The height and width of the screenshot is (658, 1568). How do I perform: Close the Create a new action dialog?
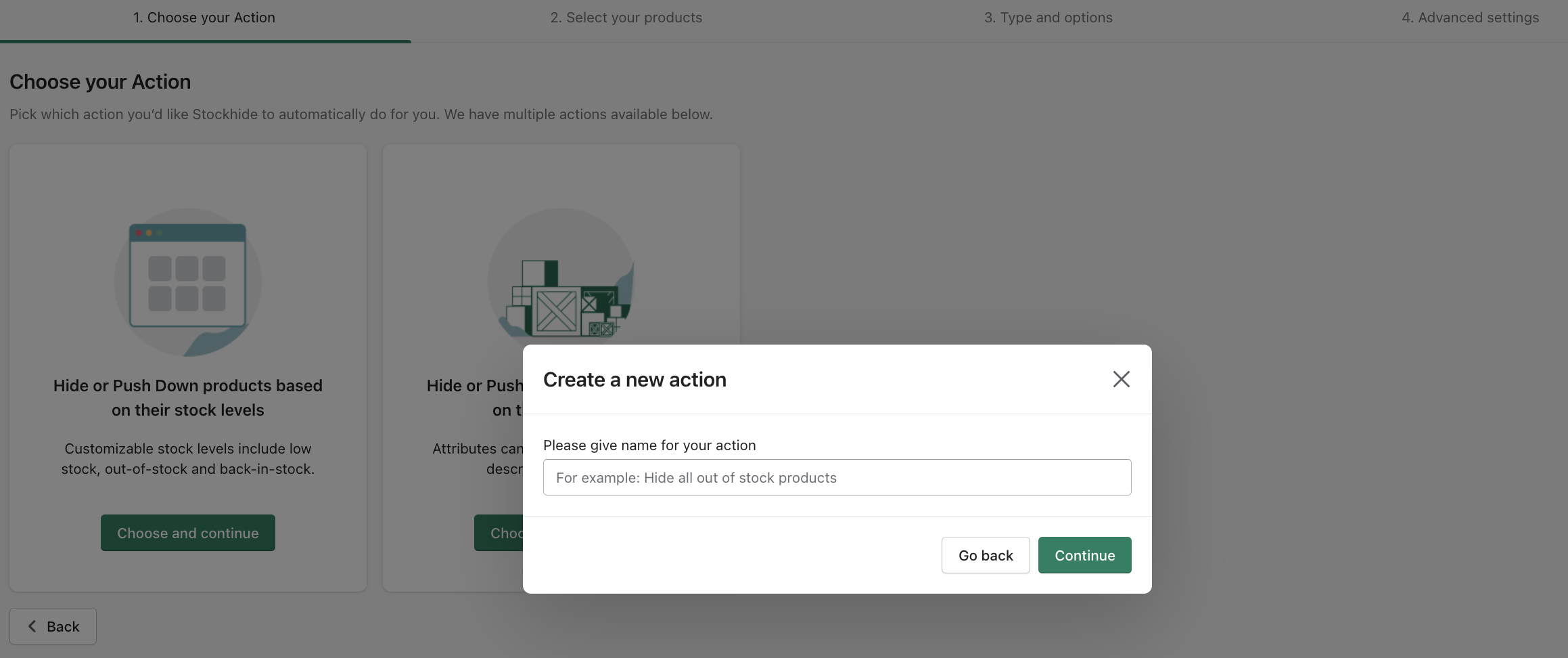coord(1121,379)
